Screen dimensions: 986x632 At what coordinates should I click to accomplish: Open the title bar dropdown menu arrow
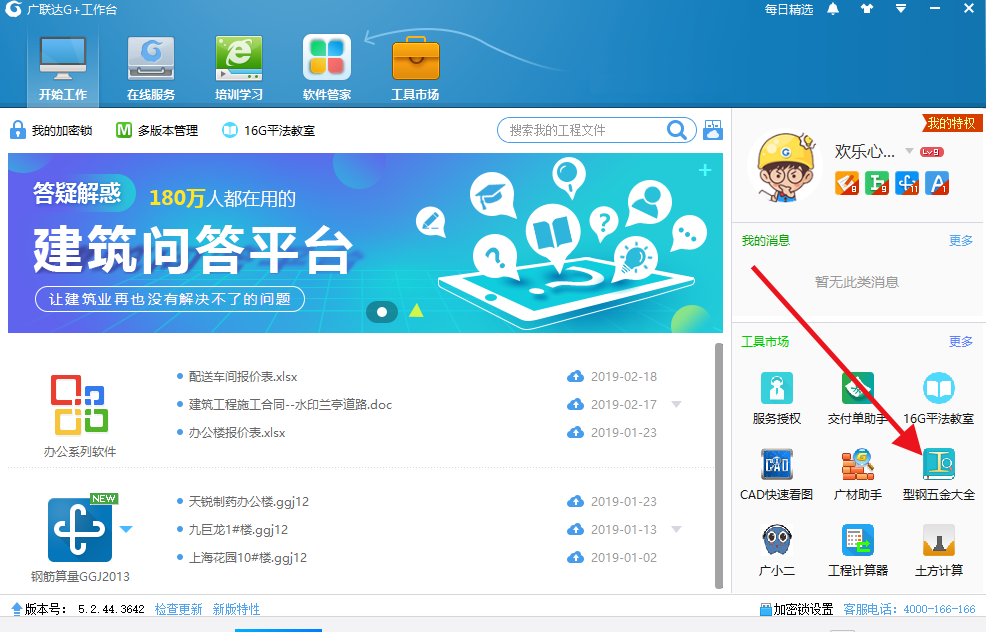[x=901, y=9]
